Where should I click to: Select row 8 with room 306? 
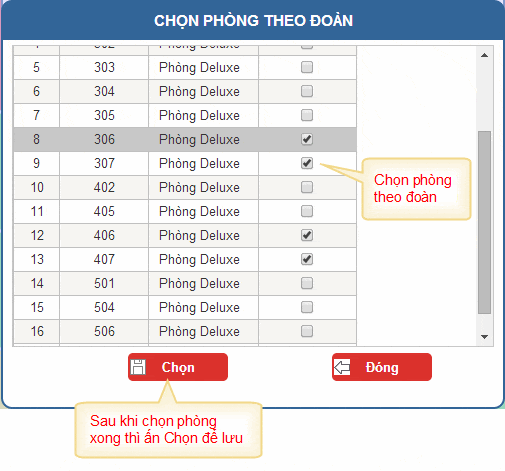185,139
